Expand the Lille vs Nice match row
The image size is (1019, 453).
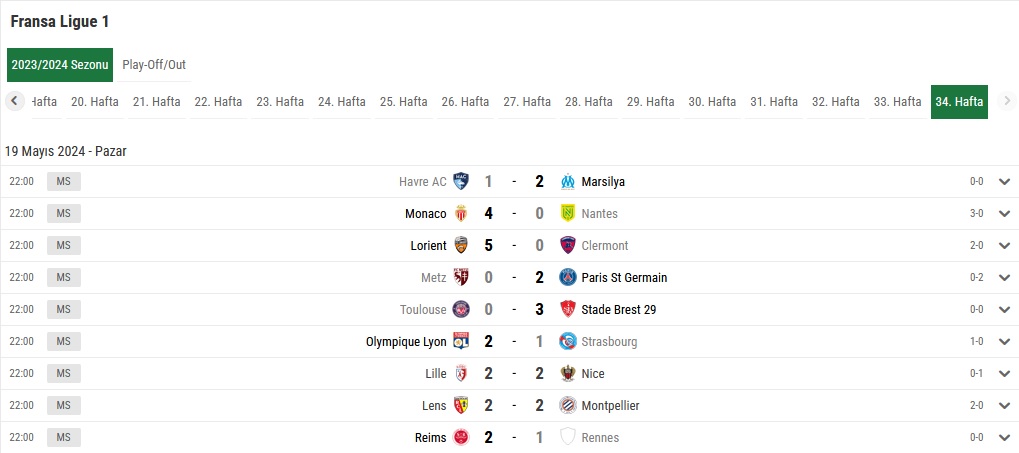pos(1003,373)
